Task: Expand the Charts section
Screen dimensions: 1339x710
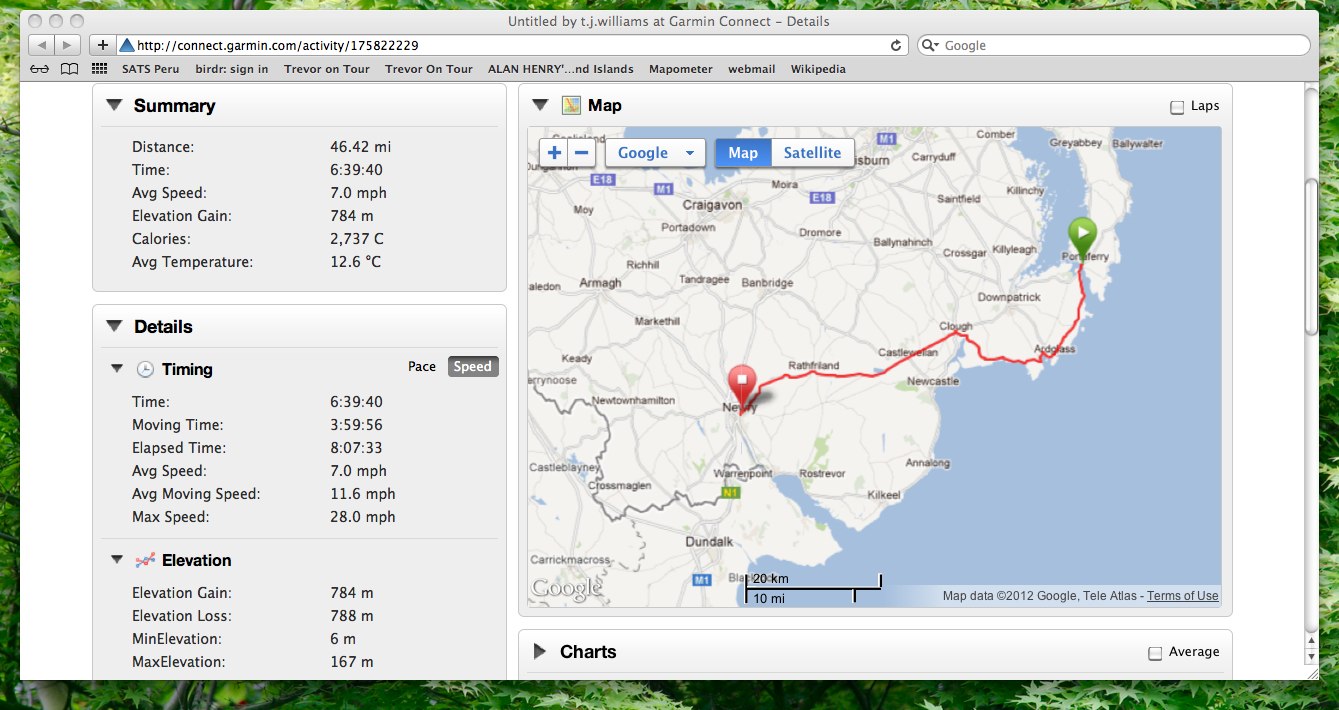Action: click(540, 652)
